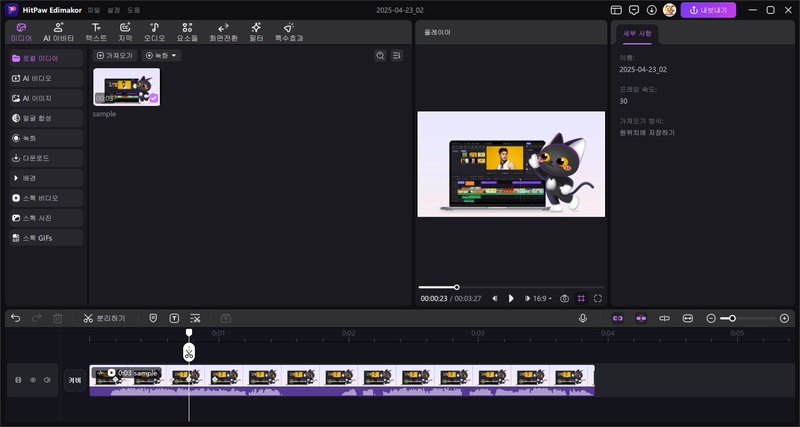Open 스톡 비디오 stock videos

46,198
